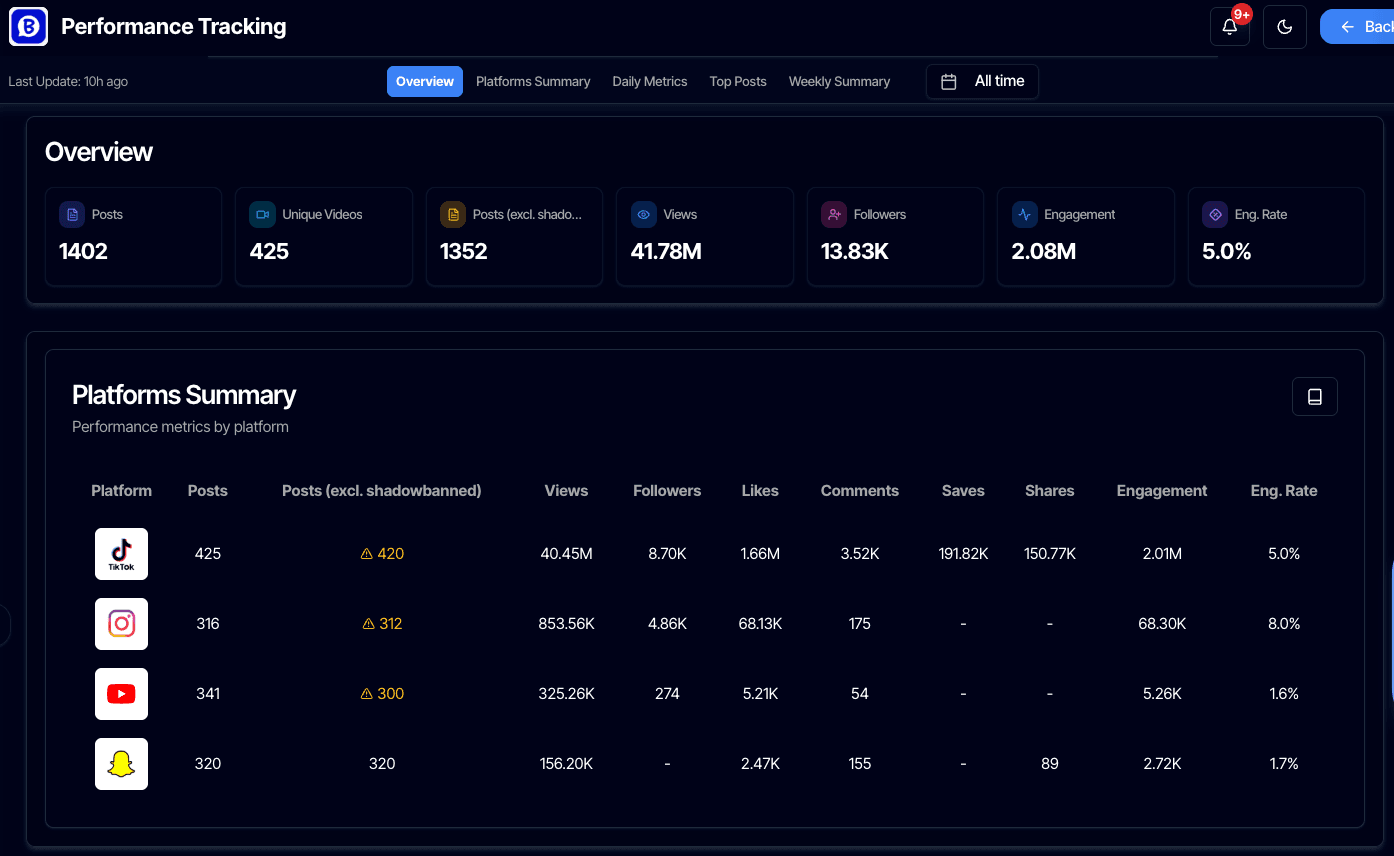Click the Posts card document icon
Image resolution: width=1394 pixels, height=856 pixels.
coord(72,214)
